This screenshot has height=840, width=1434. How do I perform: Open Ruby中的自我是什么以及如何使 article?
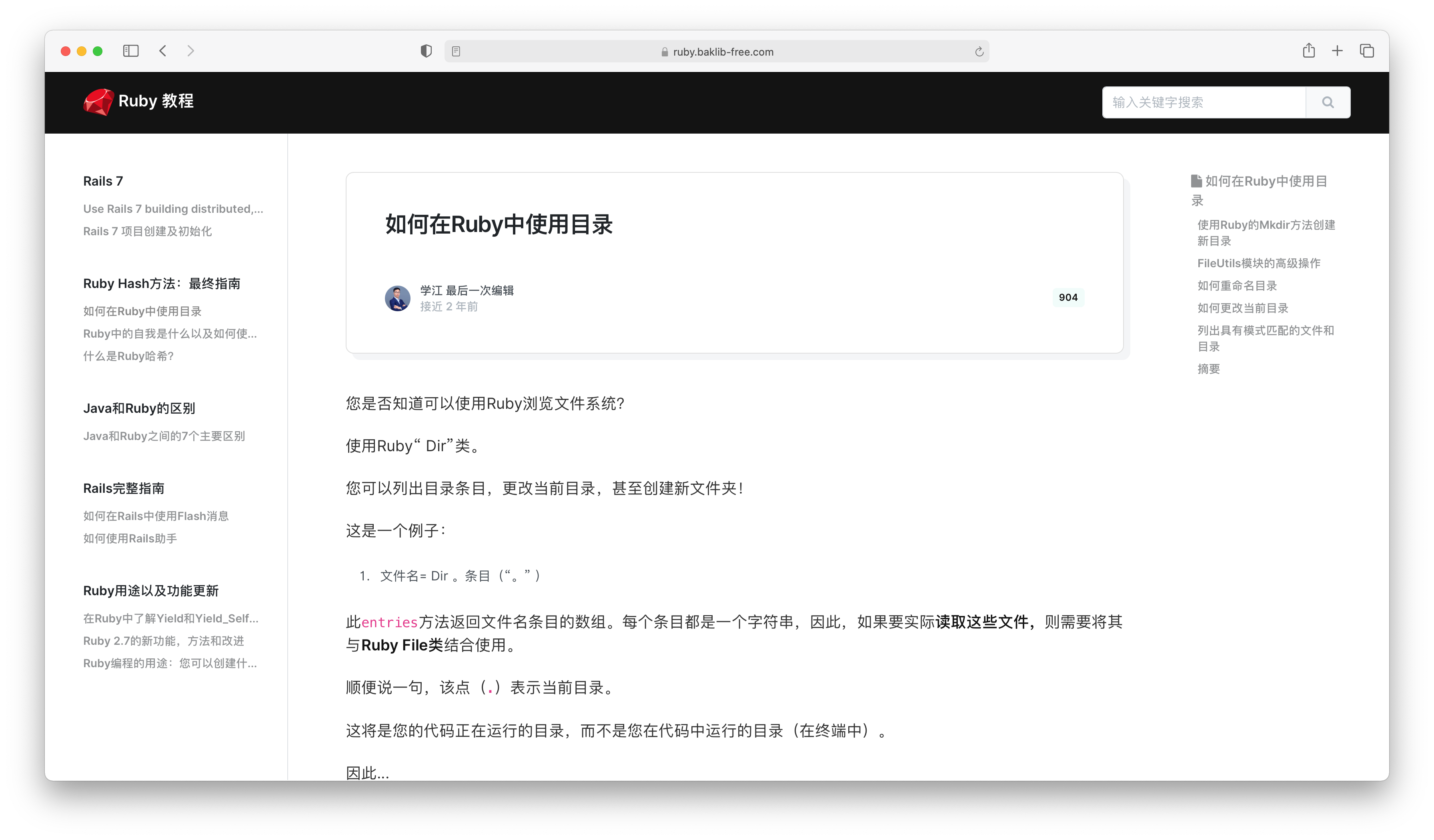click(x=170, y=333)
